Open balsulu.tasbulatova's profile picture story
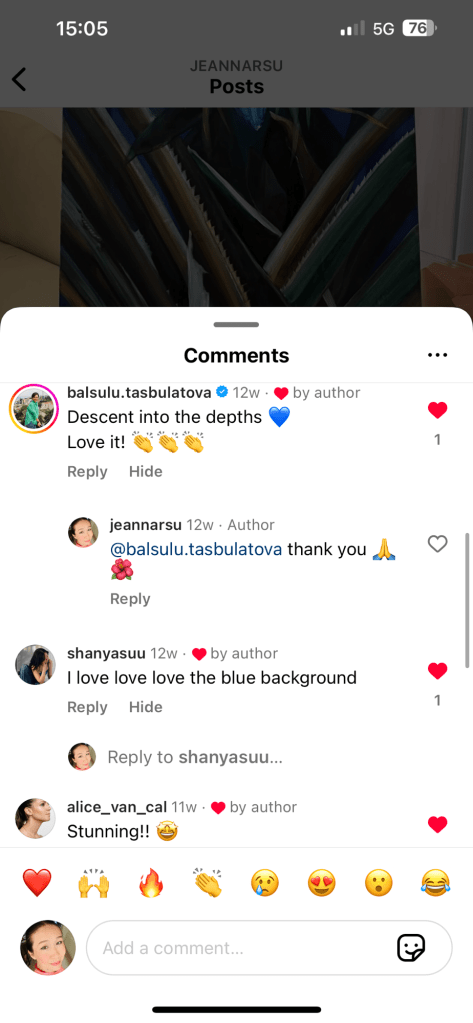The width and height of the screenshot is (473, 1023). click(x=34, y=409)
